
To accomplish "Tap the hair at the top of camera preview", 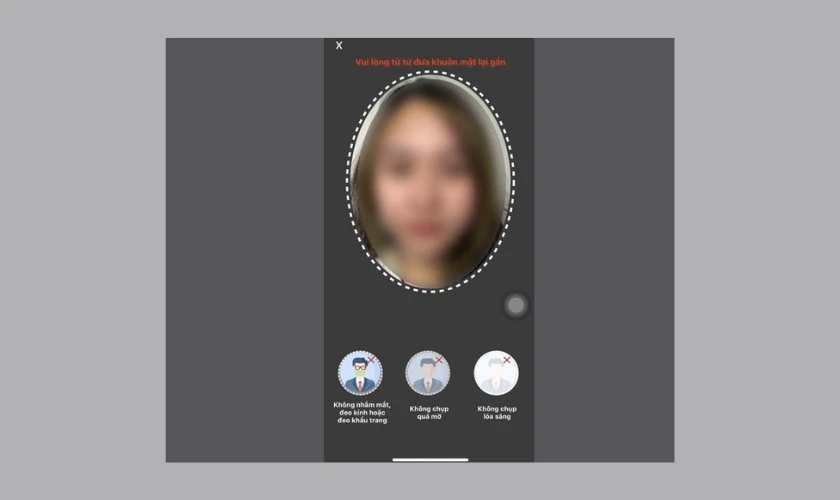I will pyautogui.click(x=430, y=95).
